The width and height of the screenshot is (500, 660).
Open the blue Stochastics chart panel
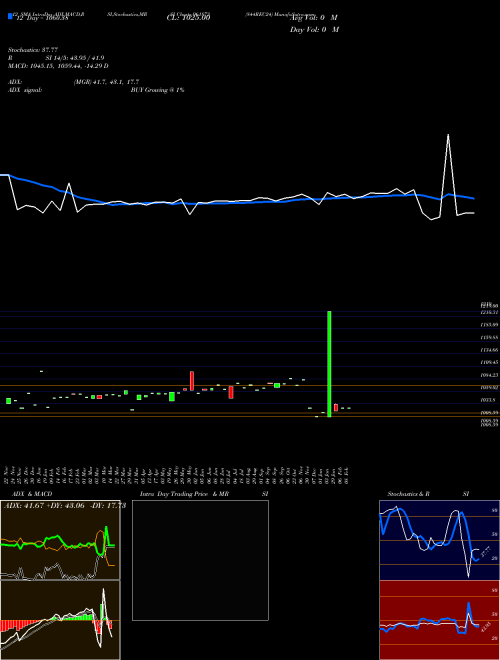[439, 540]
